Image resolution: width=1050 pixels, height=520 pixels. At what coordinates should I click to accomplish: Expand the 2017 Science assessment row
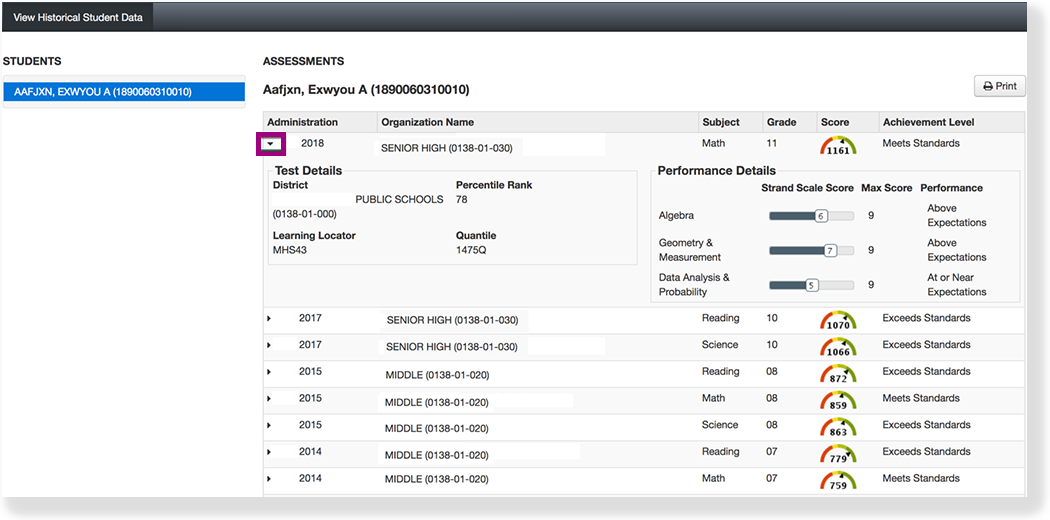pyautogui.click(x=269, y=345)
